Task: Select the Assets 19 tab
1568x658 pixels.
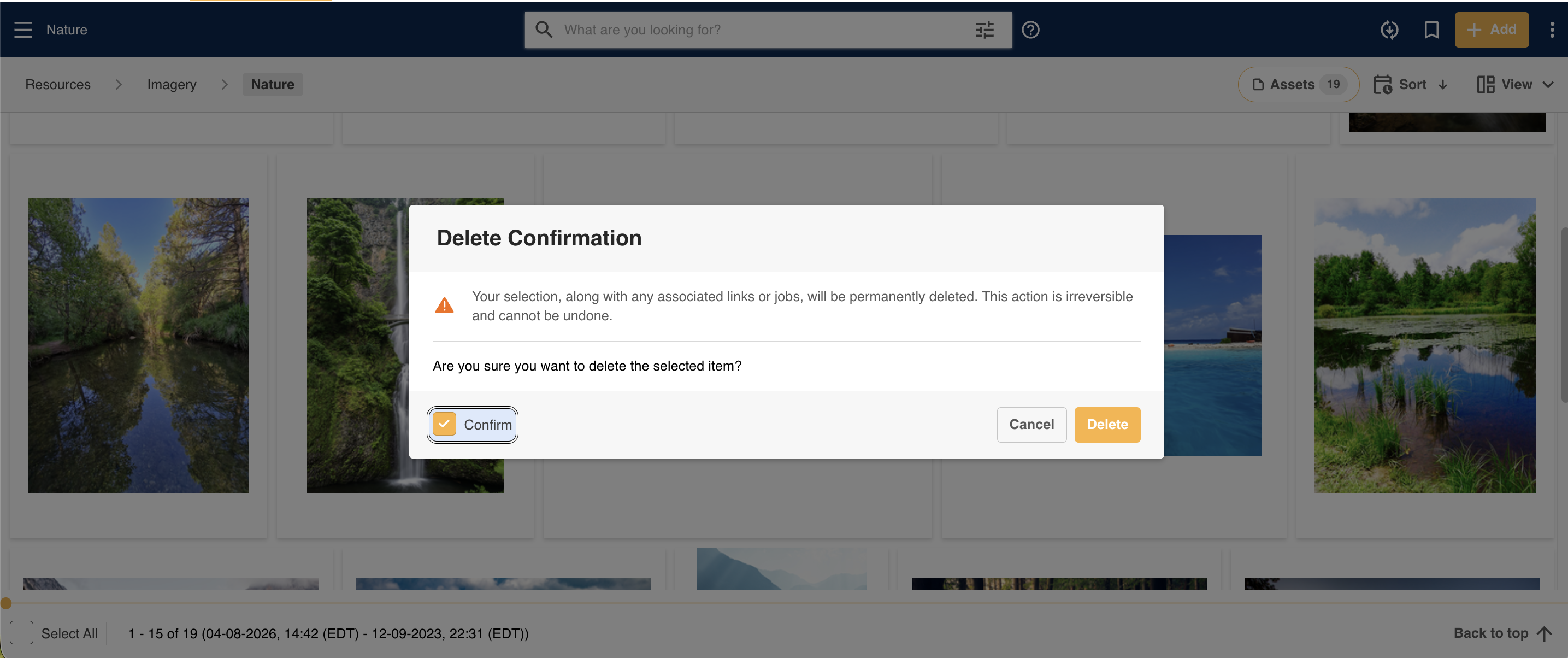Action: (1298, 84)
